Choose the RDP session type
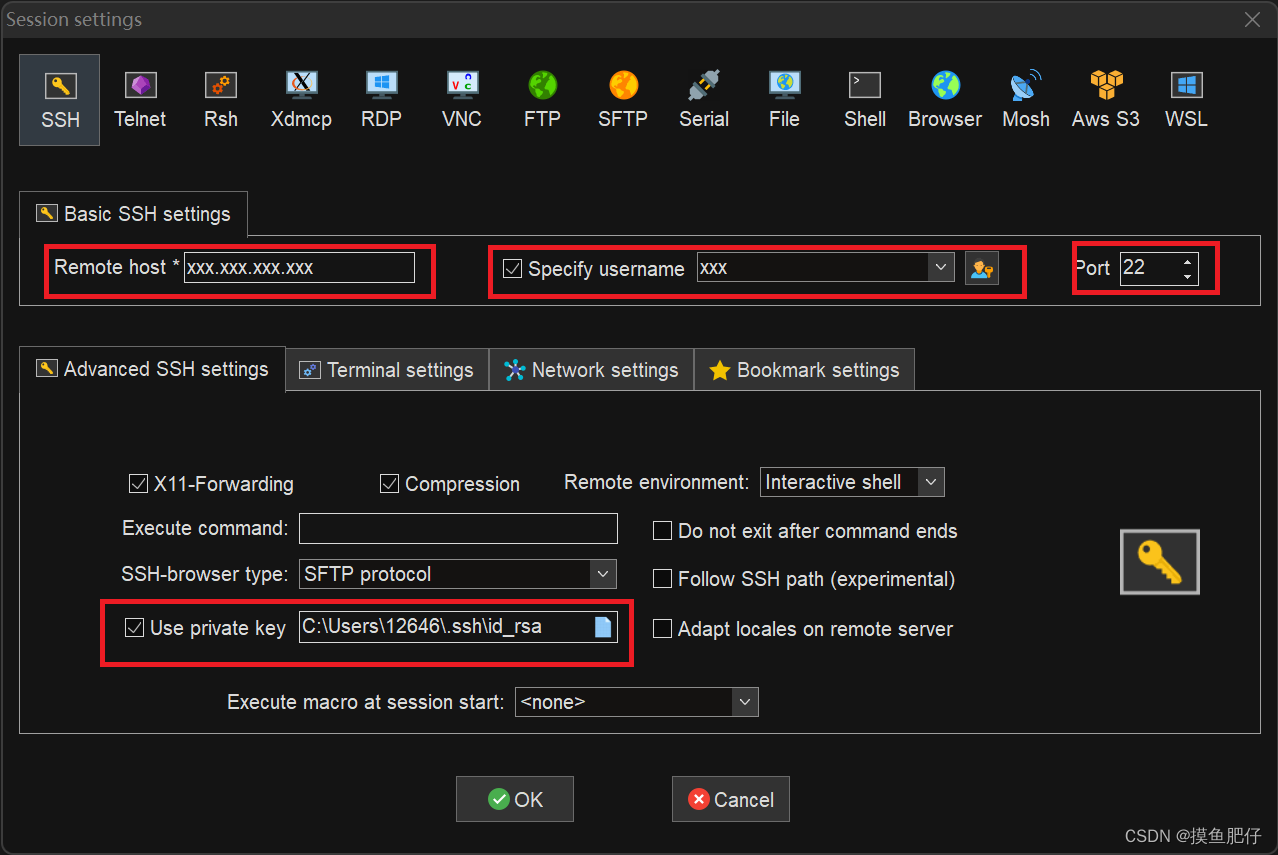Screen dimensions: 1278x855 tap(381, 100)
